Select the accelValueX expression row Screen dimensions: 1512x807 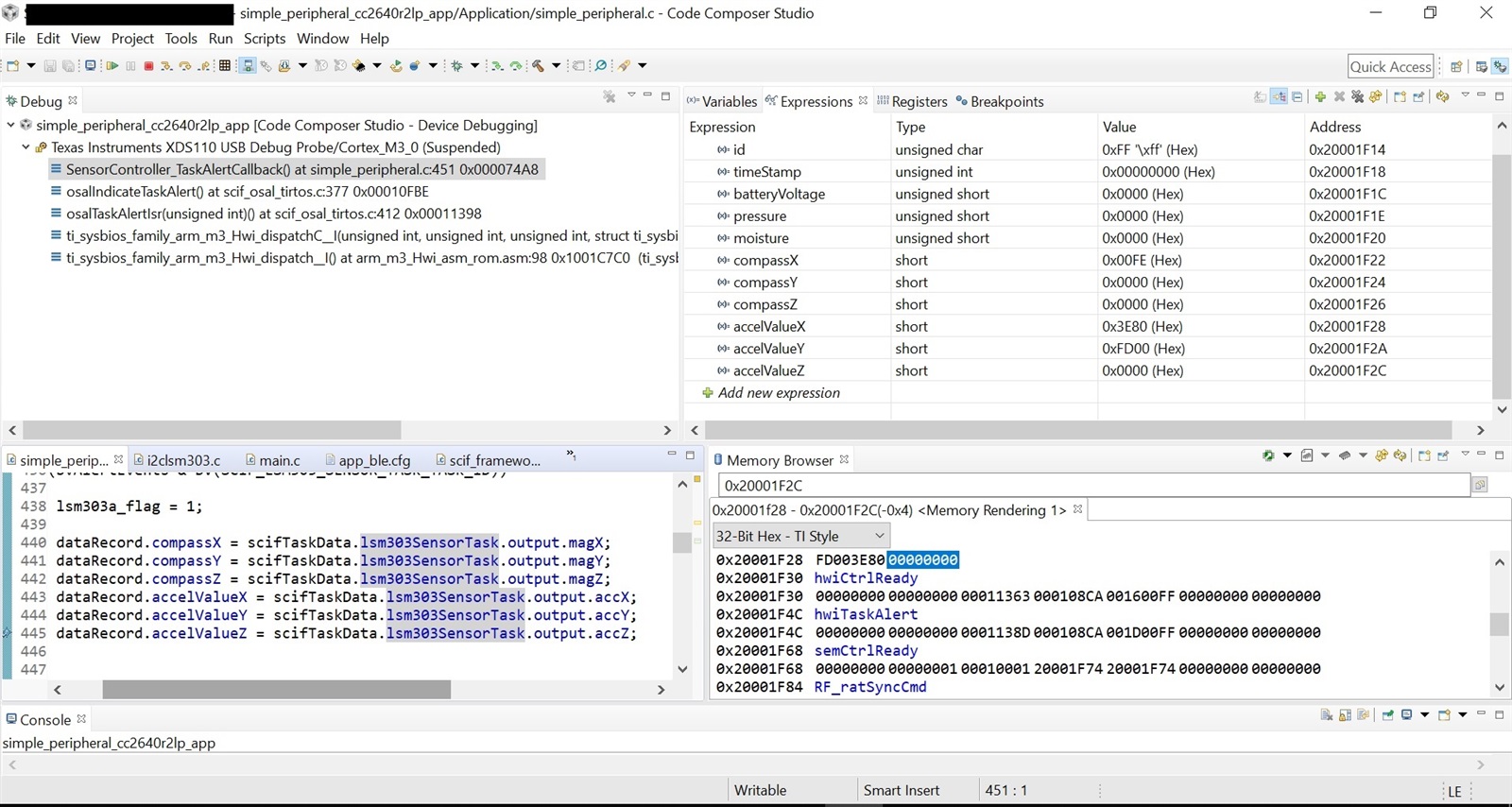1087,326
